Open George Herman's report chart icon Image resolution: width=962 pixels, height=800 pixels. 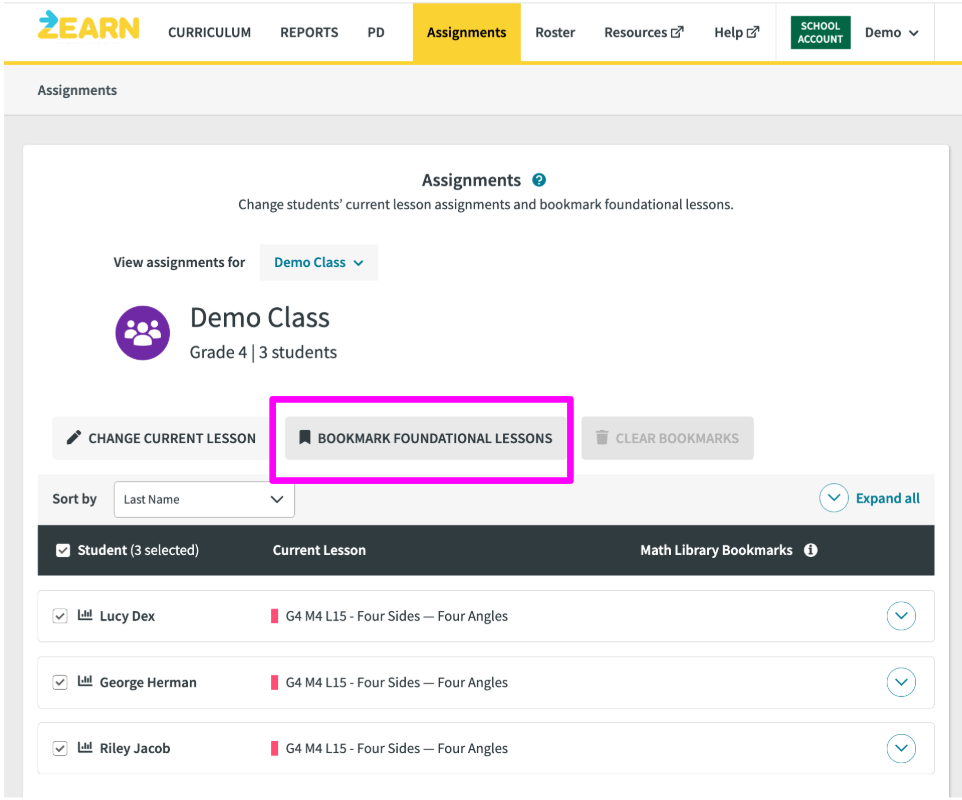pos(85,681)
